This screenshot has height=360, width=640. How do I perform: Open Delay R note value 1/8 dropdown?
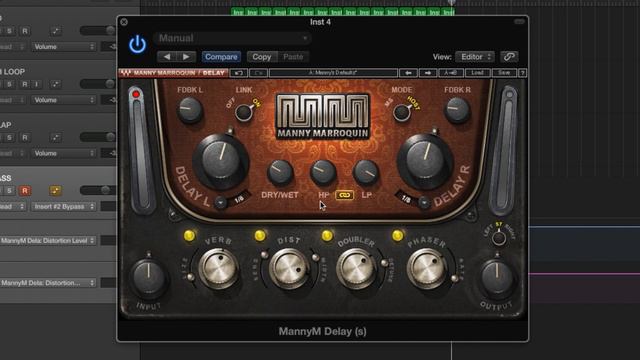(424, 202)
